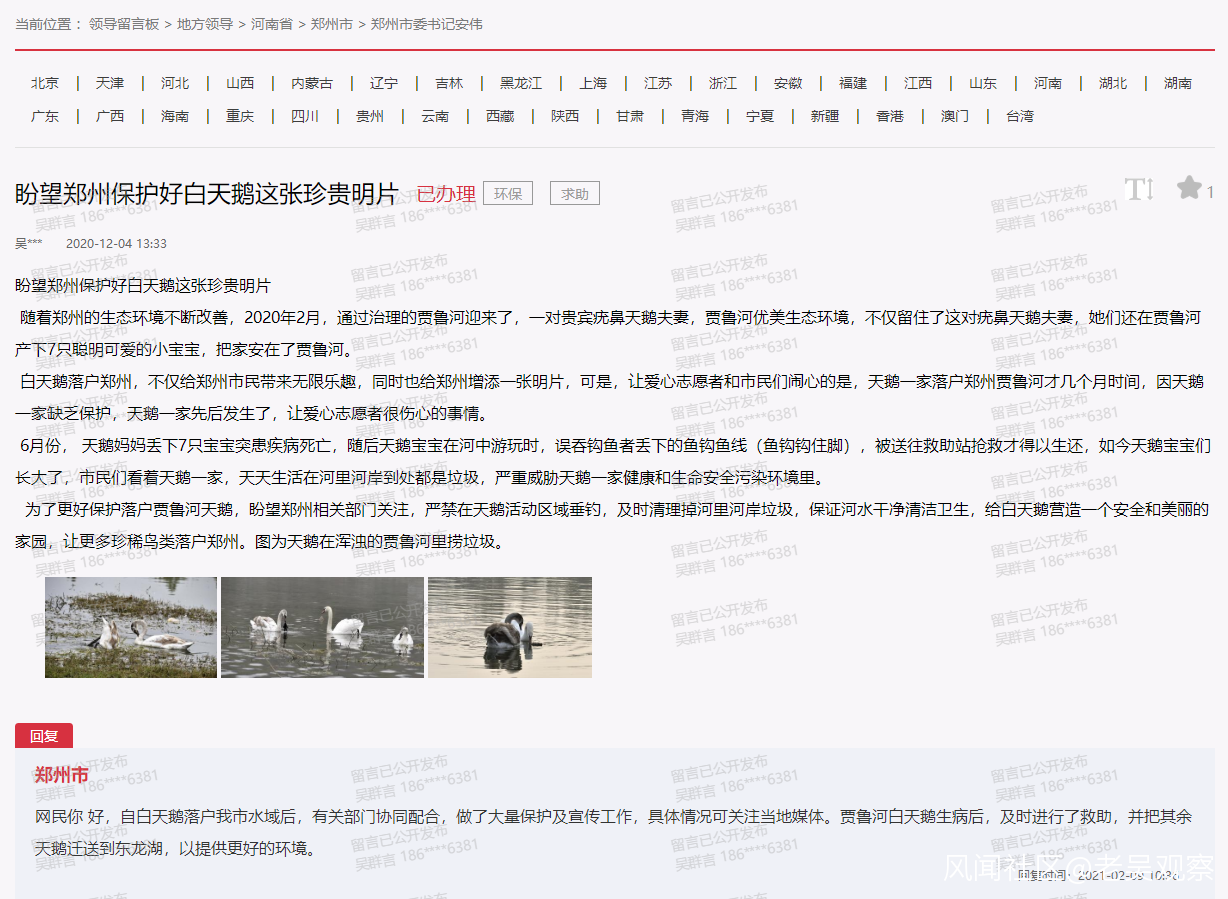Select the 青海 province link
Viewport: 1228px width, 899px height.
[695, 116]
